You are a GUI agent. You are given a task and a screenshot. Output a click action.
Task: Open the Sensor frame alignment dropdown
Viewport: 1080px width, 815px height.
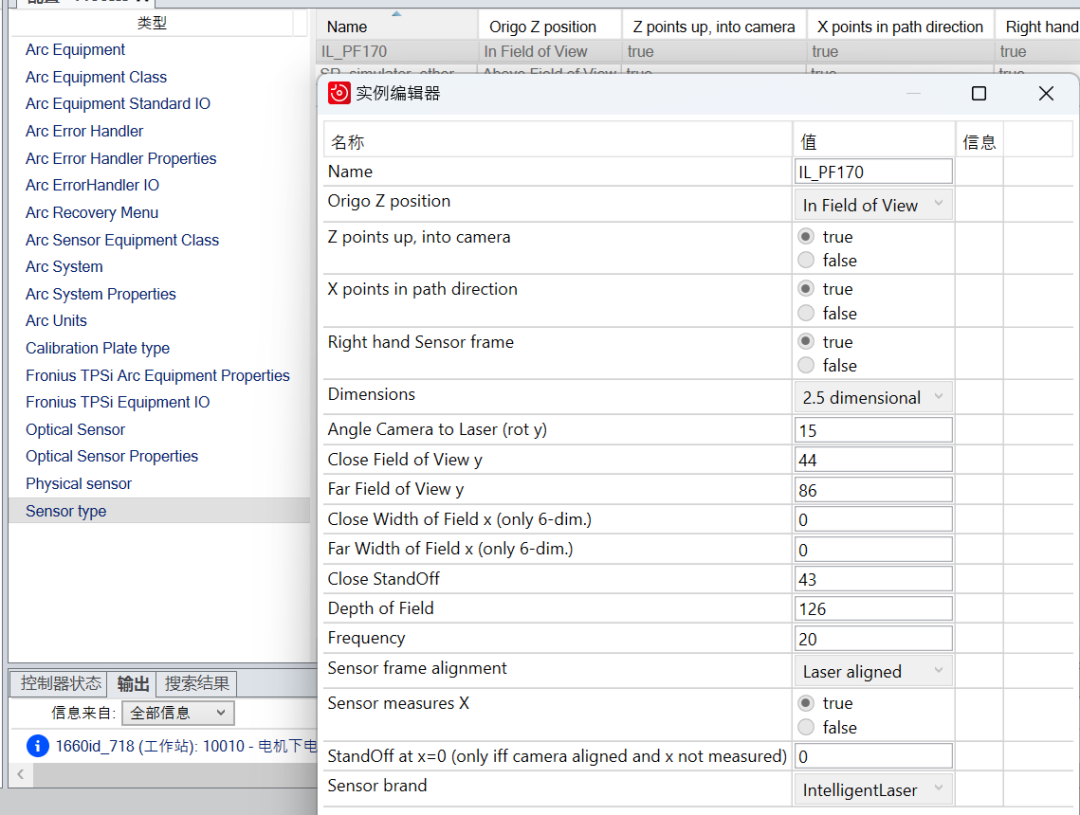873,671
